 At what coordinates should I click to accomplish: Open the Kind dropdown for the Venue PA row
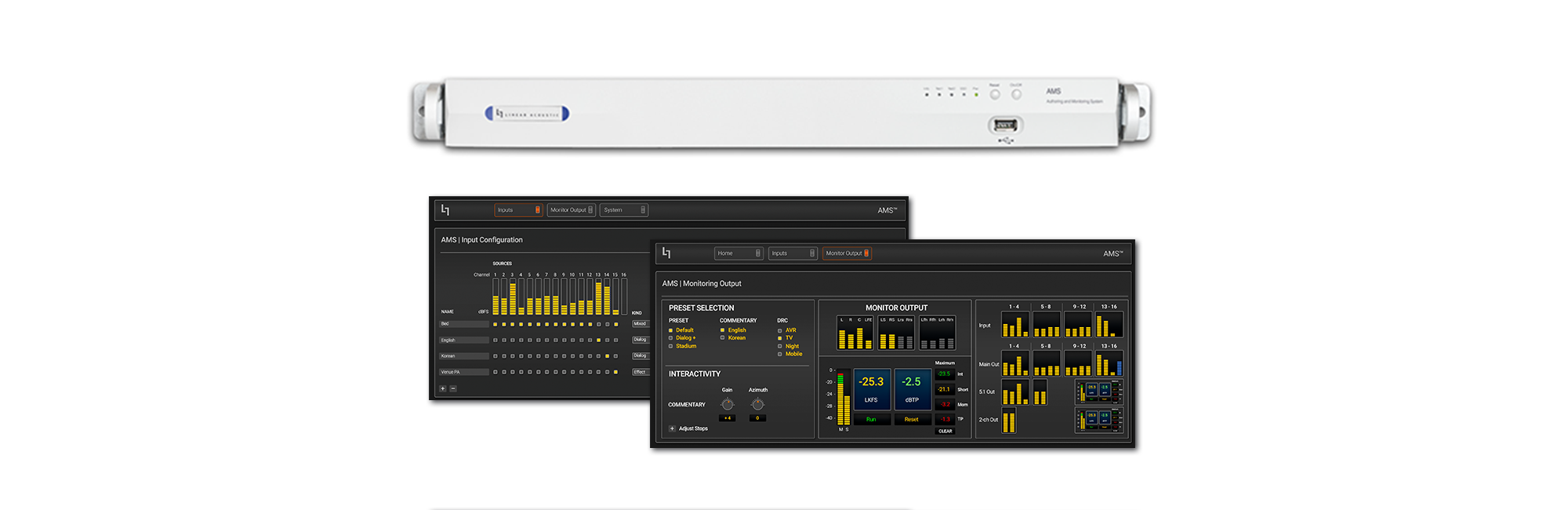[641, 372]
